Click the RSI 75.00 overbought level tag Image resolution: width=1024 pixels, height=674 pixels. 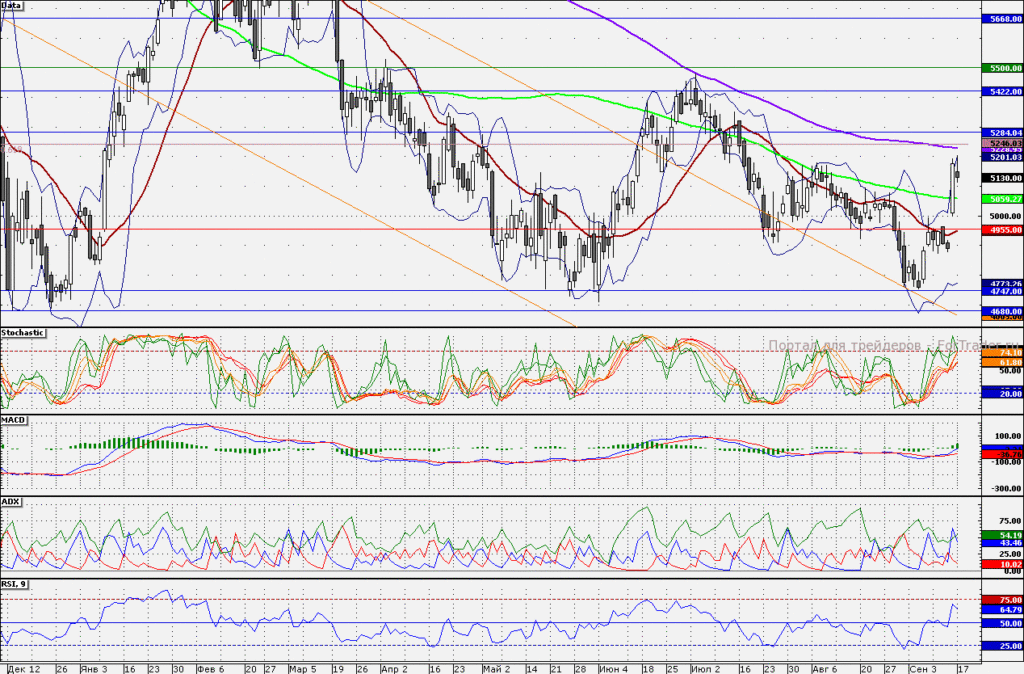tap(1002, 600)
